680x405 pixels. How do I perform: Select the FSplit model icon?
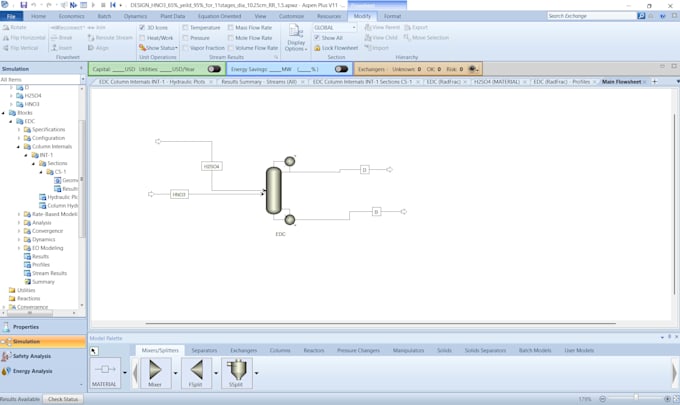pyautogui.click(x=196, y=372)
